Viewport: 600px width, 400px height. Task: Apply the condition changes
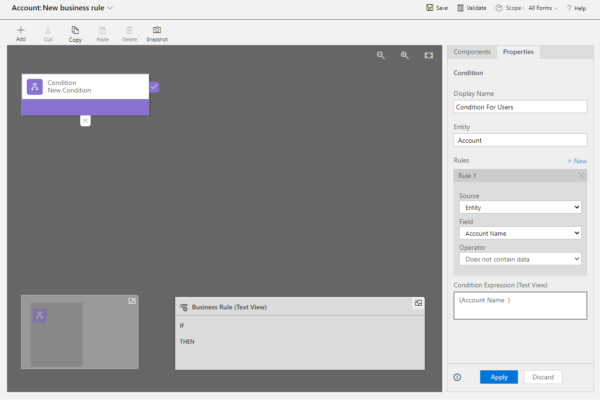pyautogui.click(x=499, y=377)
